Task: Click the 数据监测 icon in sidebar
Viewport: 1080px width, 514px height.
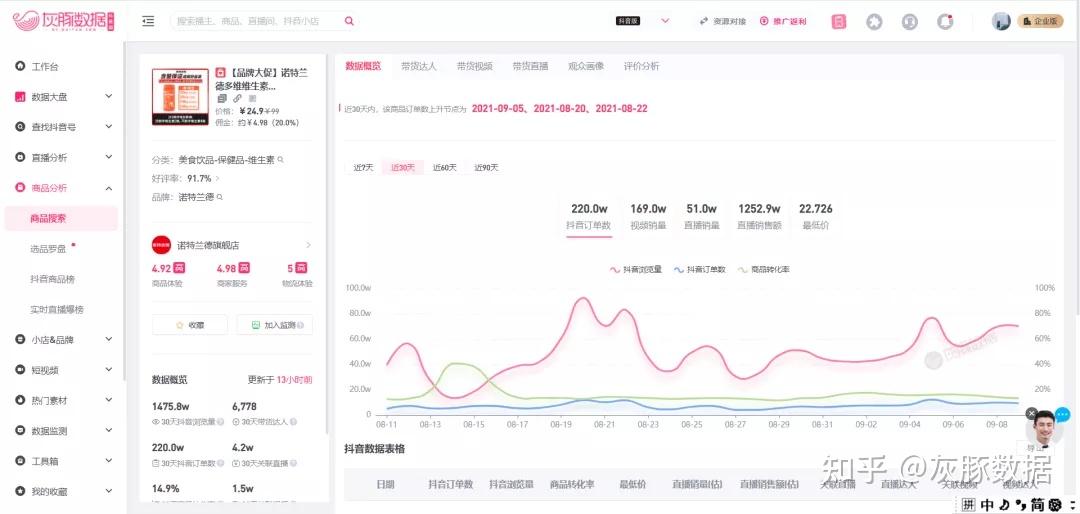Action: click(x=20, y=431)
